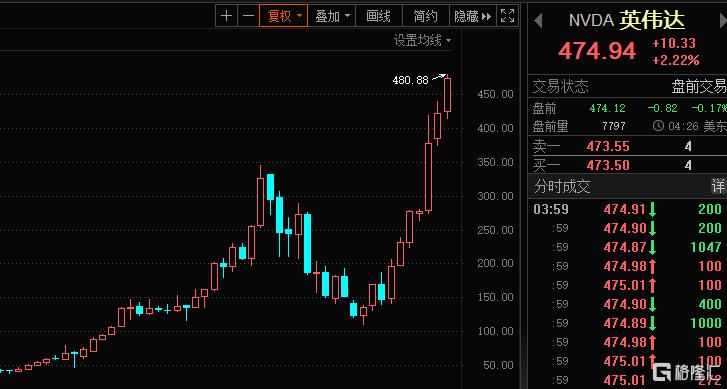
Task: Go to previous stock with left arrow
Action: pyautogui.click(x=538, y=21)
